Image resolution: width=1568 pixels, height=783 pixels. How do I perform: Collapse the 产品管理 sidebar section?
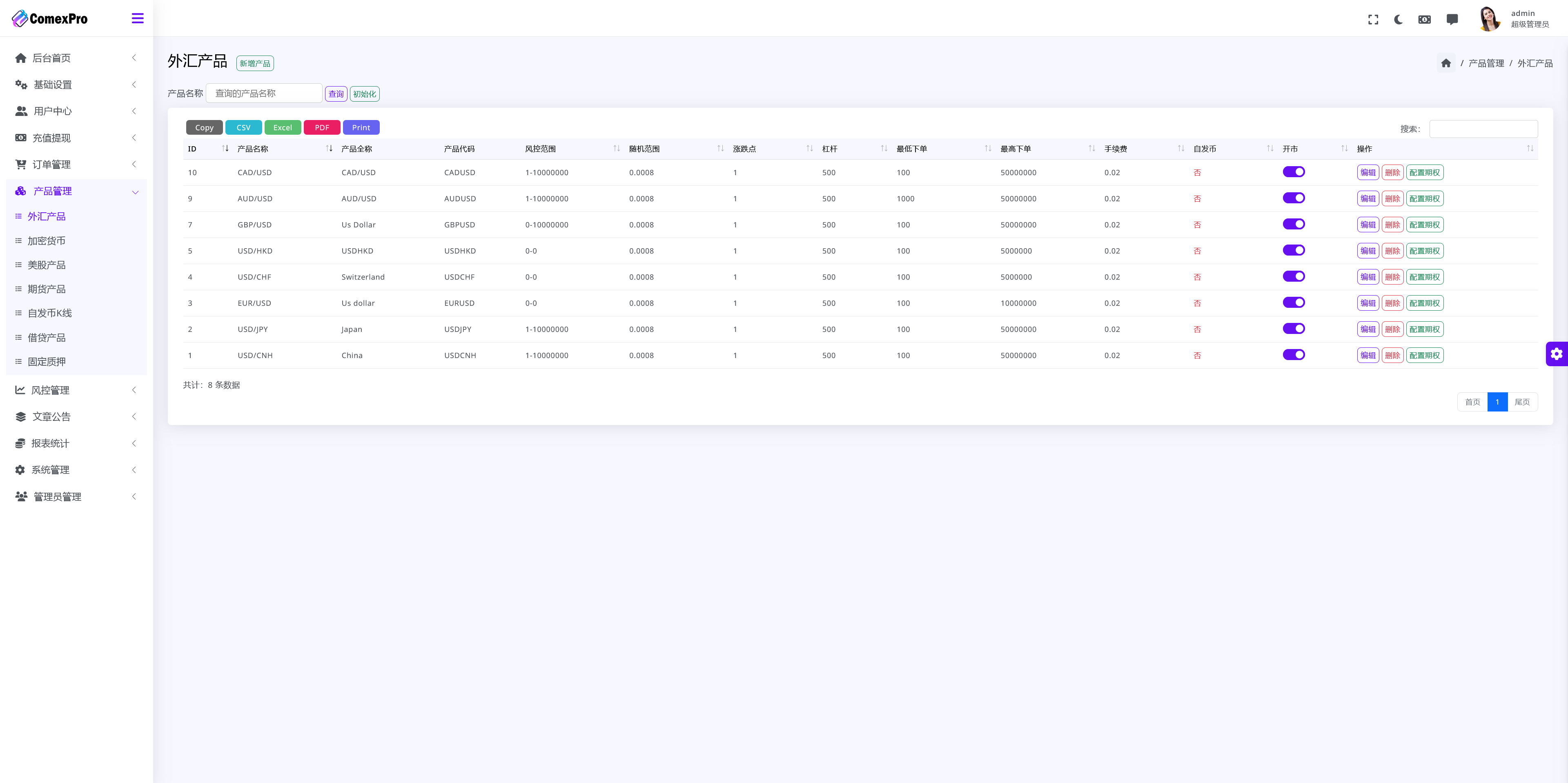(x=52, y=191)
